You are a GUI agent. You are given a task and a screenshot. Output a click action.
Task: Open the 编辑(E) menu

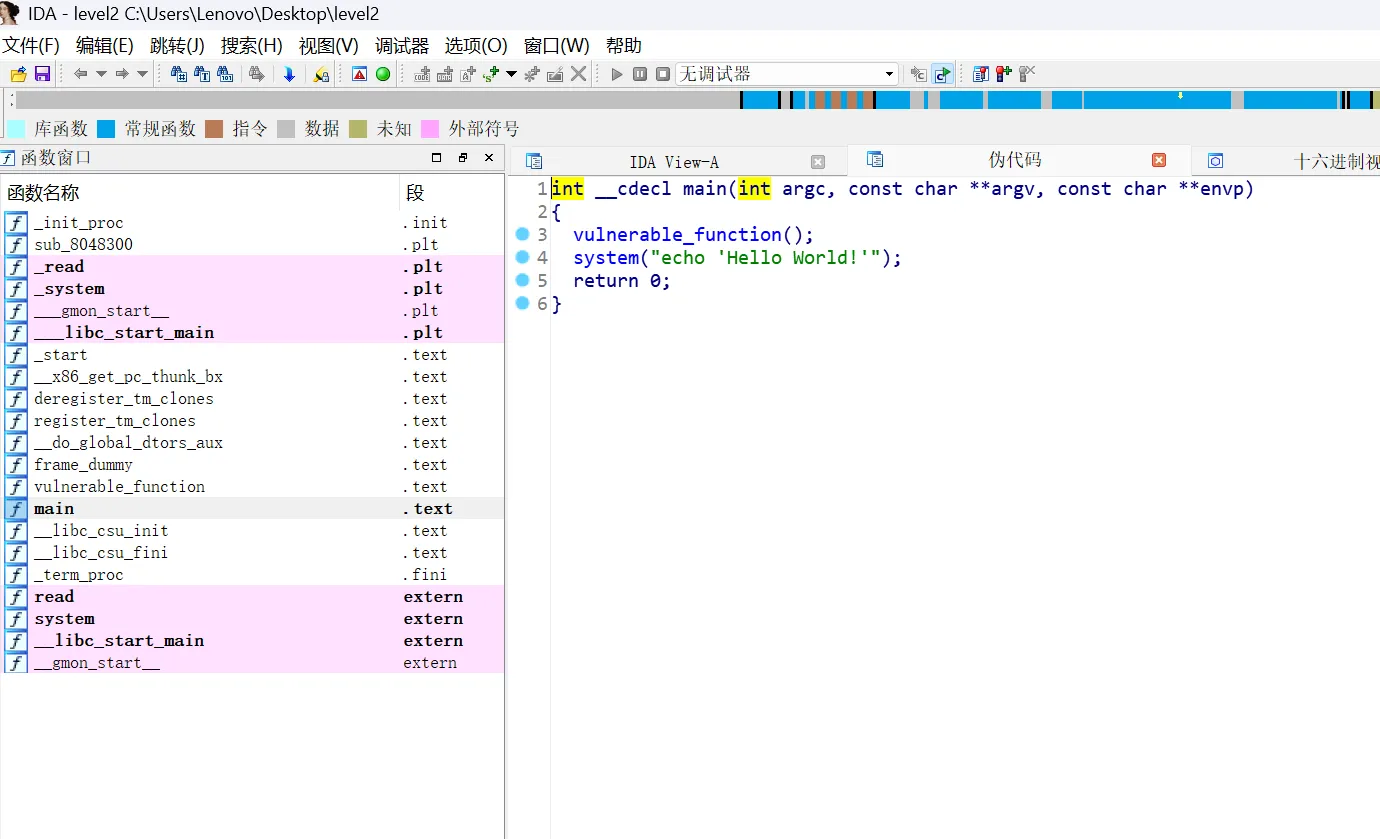105,46
